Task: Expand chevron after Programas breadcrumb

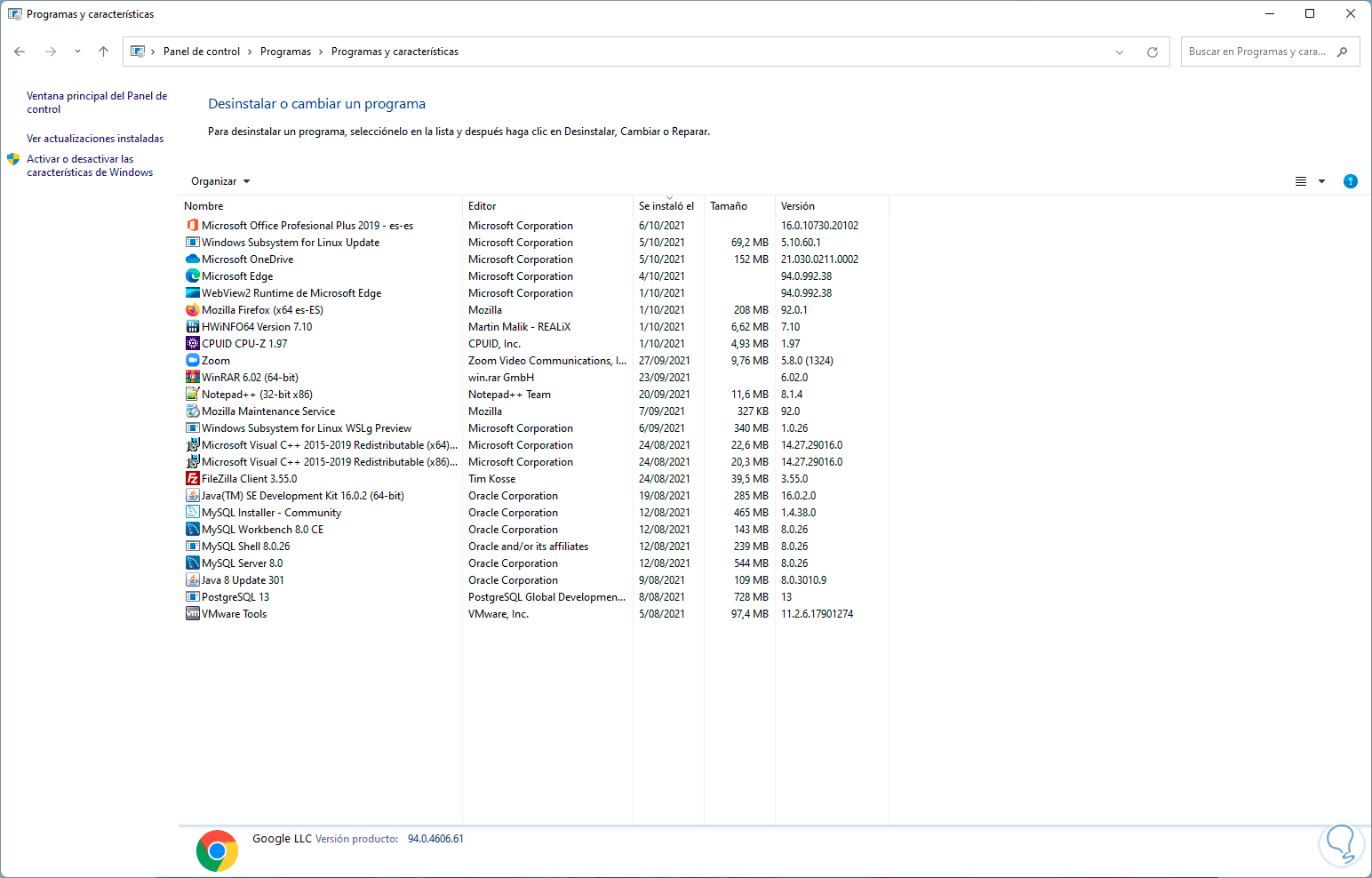Action: pos(321,52)
